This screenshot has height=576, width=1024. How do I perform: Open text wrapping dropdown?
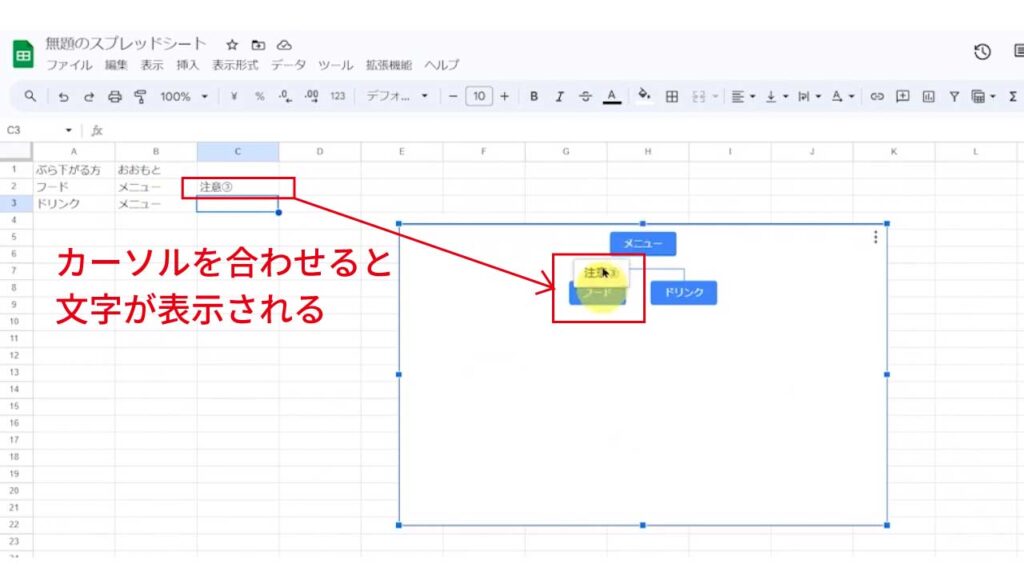click(x=808, y=97)
